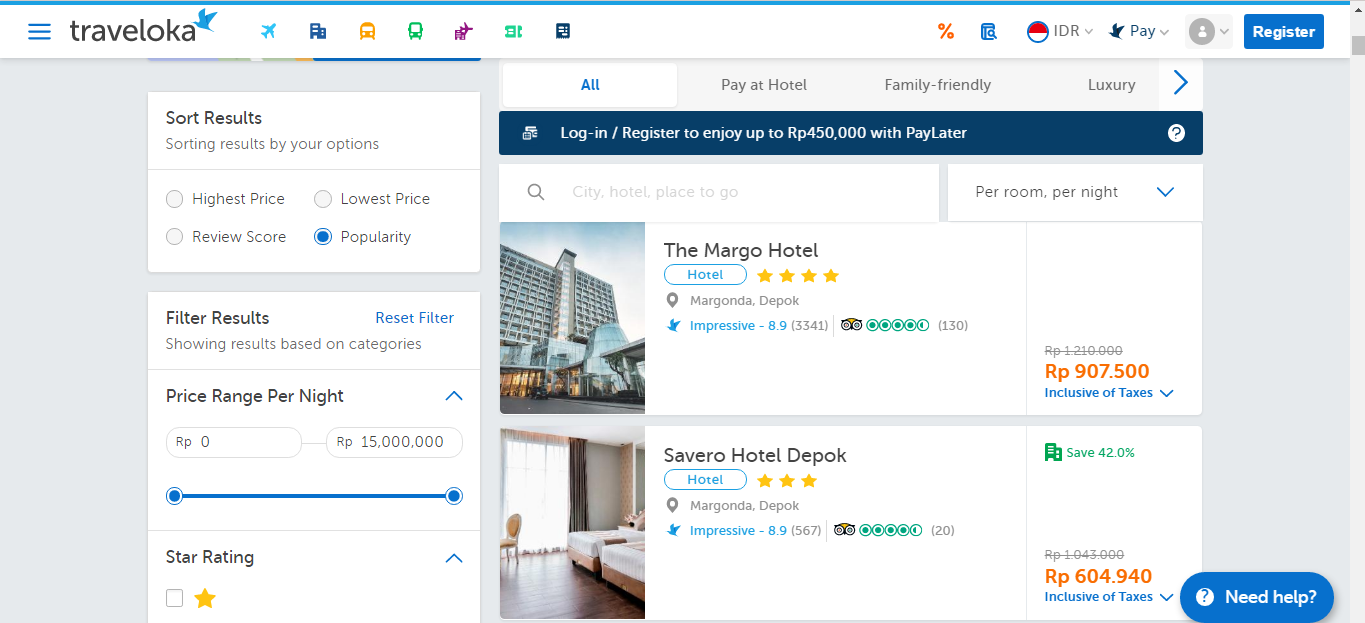This screenshot has width=1365, height=623.
Task: Open user account avatar dropdown
Action: click(x=1208, y=31)
